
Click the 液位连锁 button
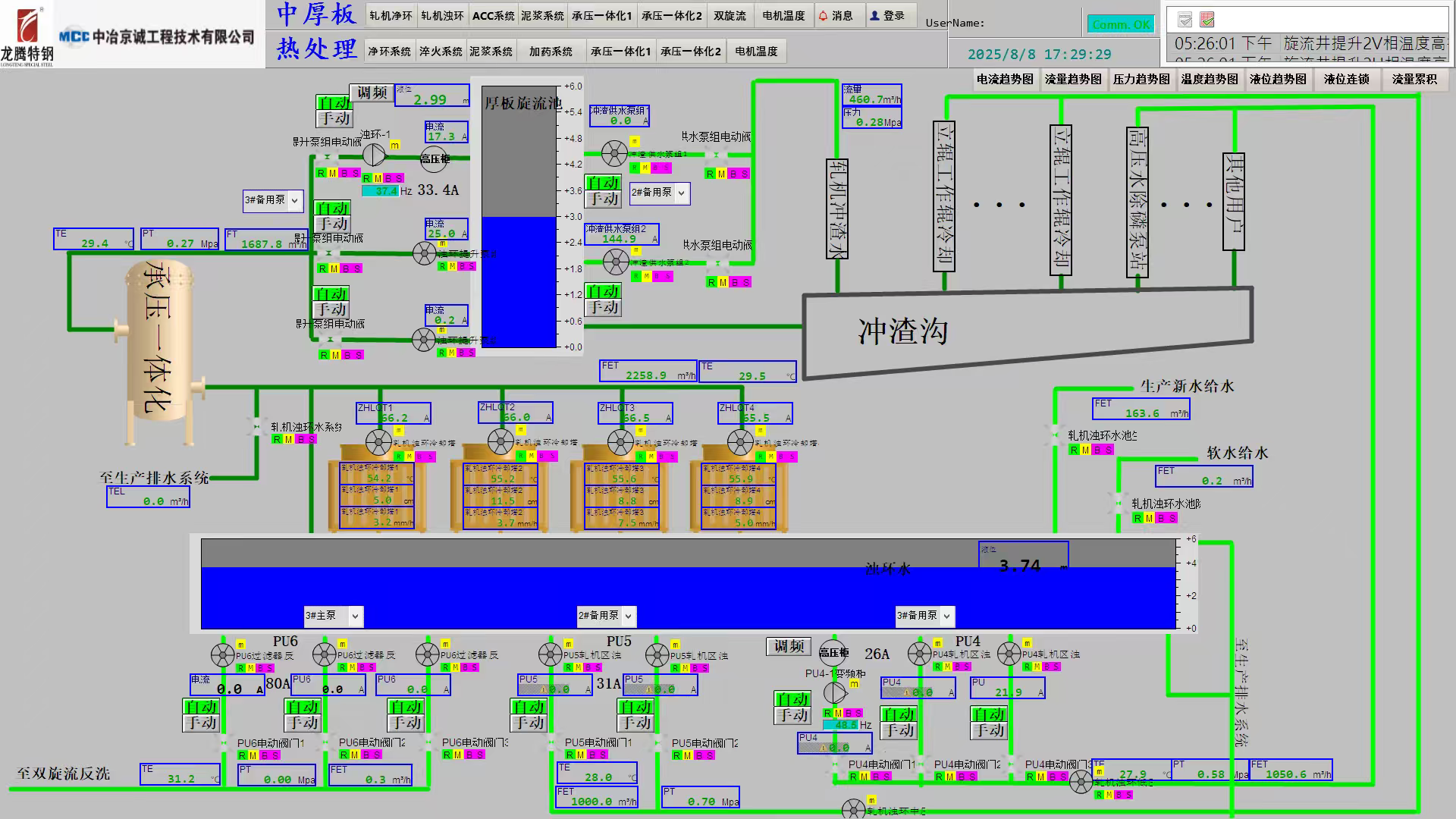[1346, 79]
